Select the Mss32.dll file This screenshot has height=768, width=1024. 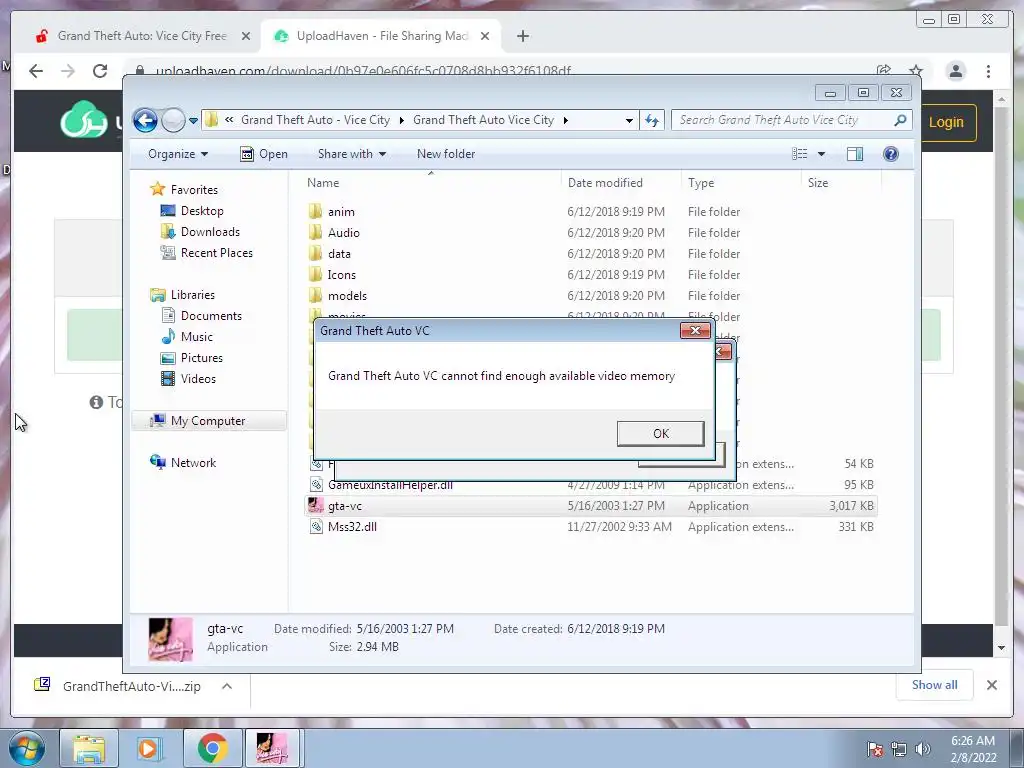[x=590, y=526]
